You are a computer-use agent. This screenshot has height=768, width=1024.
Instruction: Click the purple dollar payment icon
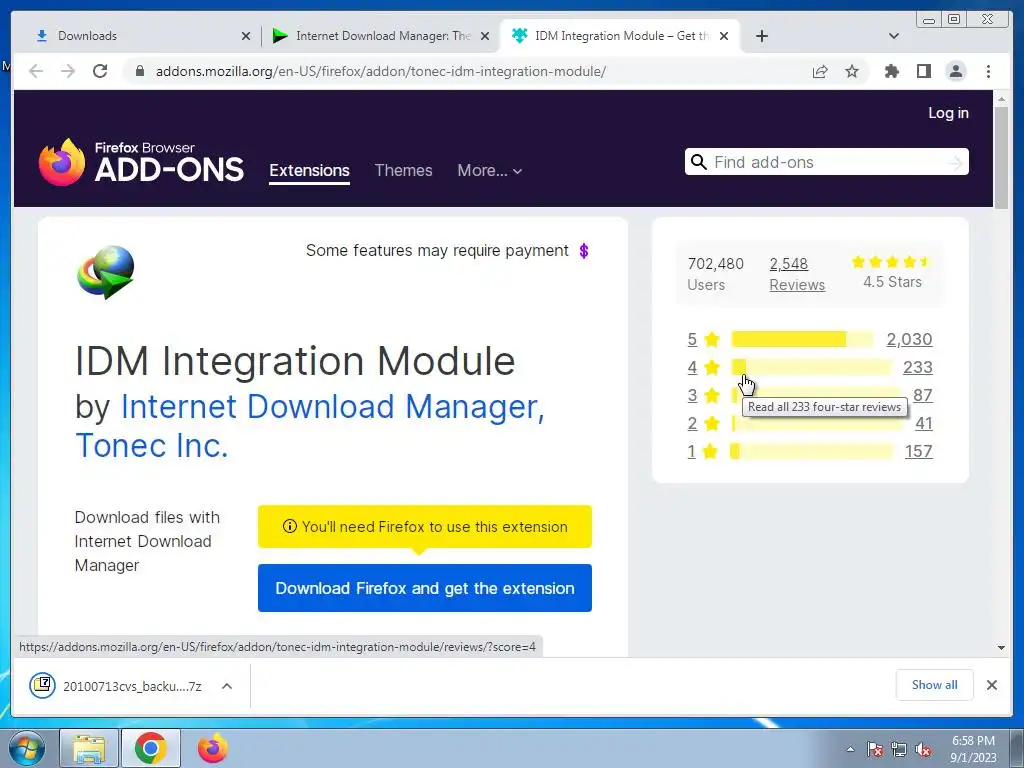(584, 251)
